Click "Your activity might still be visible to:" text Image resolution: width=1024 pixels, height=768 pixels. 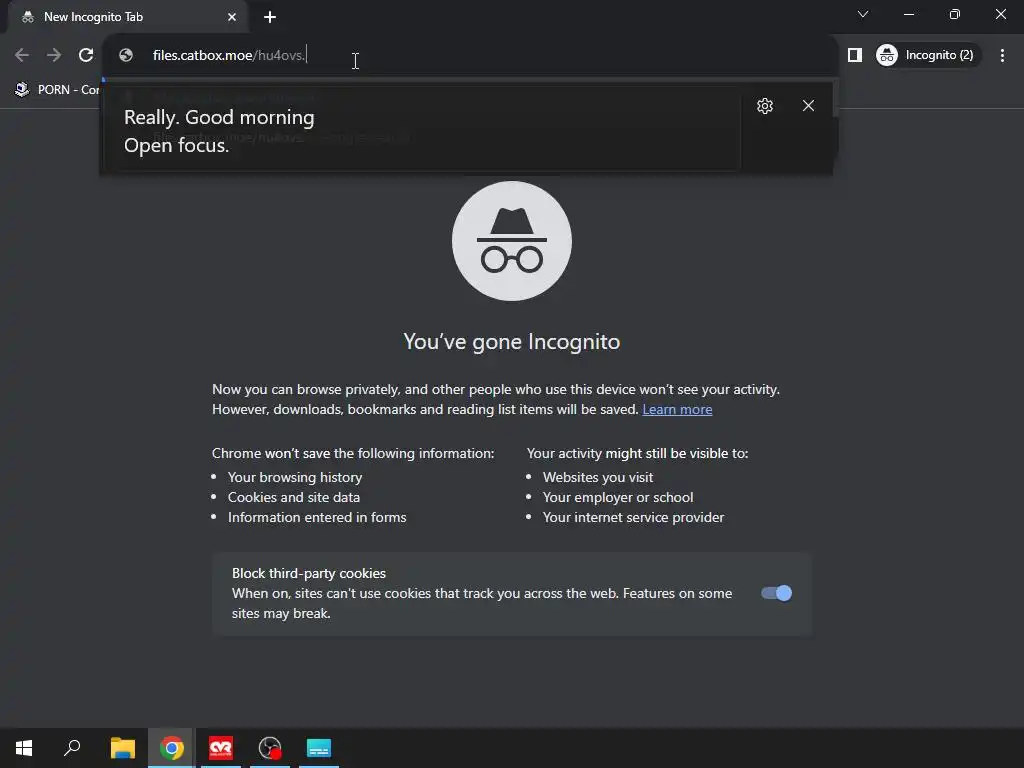point(637,453)
